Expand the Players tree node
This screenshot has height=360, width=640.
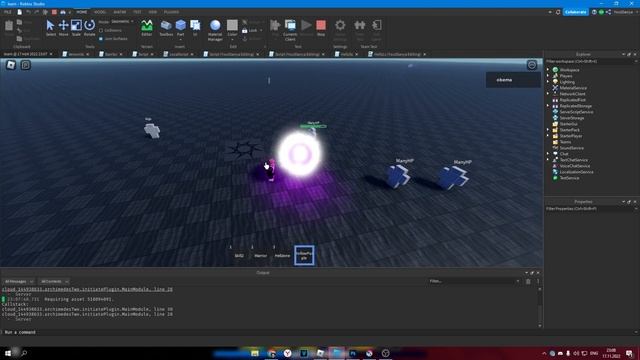[x=548, y=76]
